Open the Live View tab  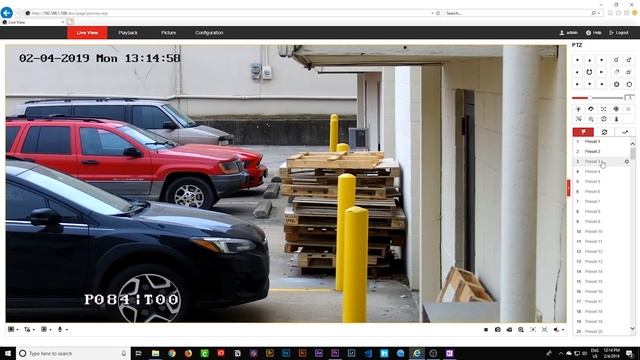87,33
